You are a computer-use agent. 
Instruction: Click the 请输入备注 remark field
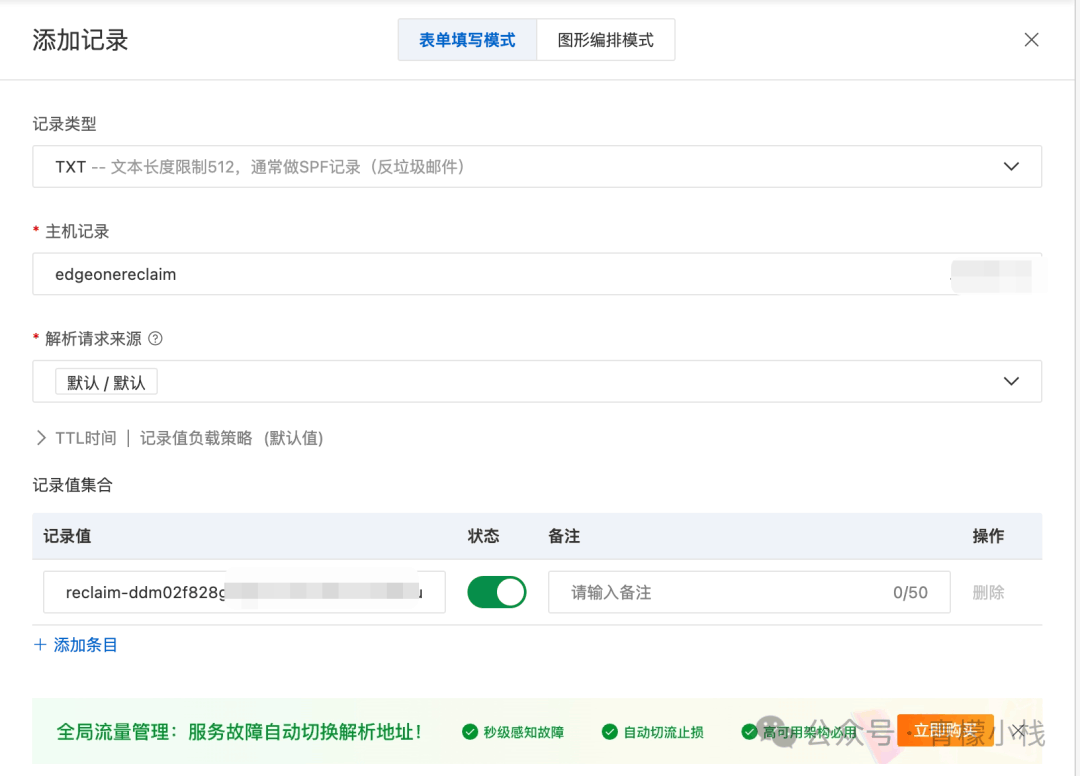point(720,592)
